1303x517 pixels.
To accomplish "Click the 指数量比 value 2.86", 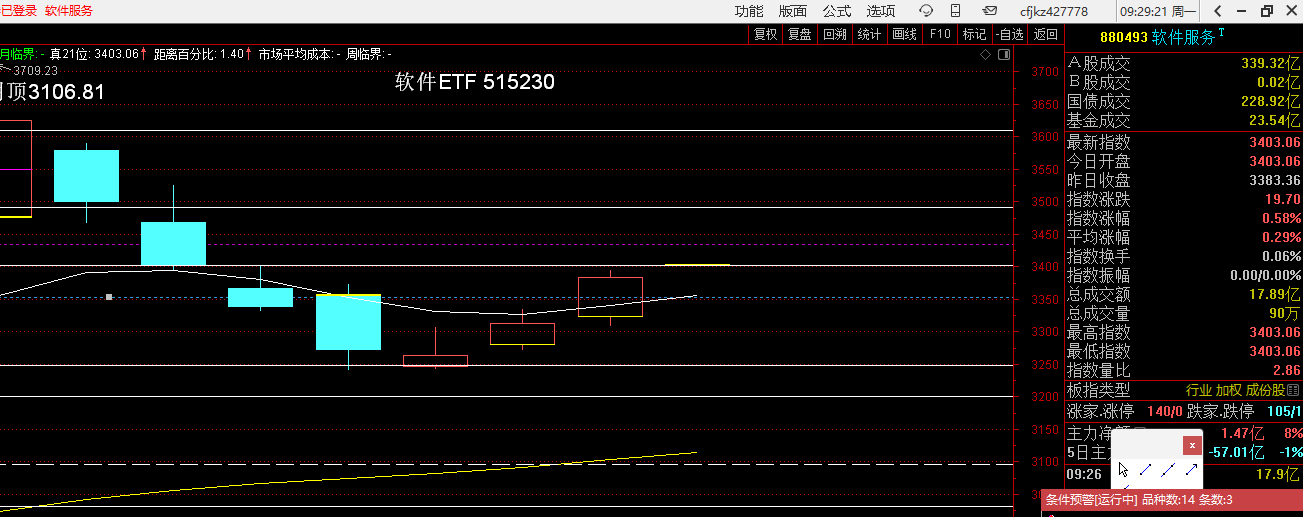I will pos(1285,370).
